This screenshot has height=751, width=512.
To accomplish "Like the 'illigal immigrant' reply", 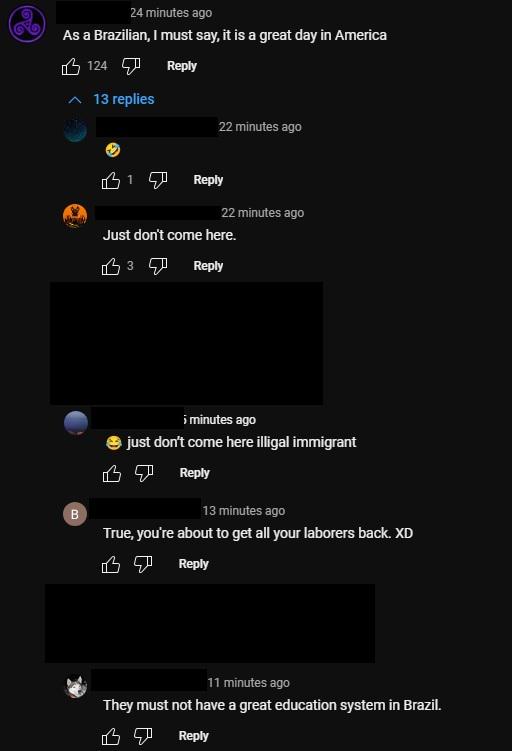I will (112, 473).
